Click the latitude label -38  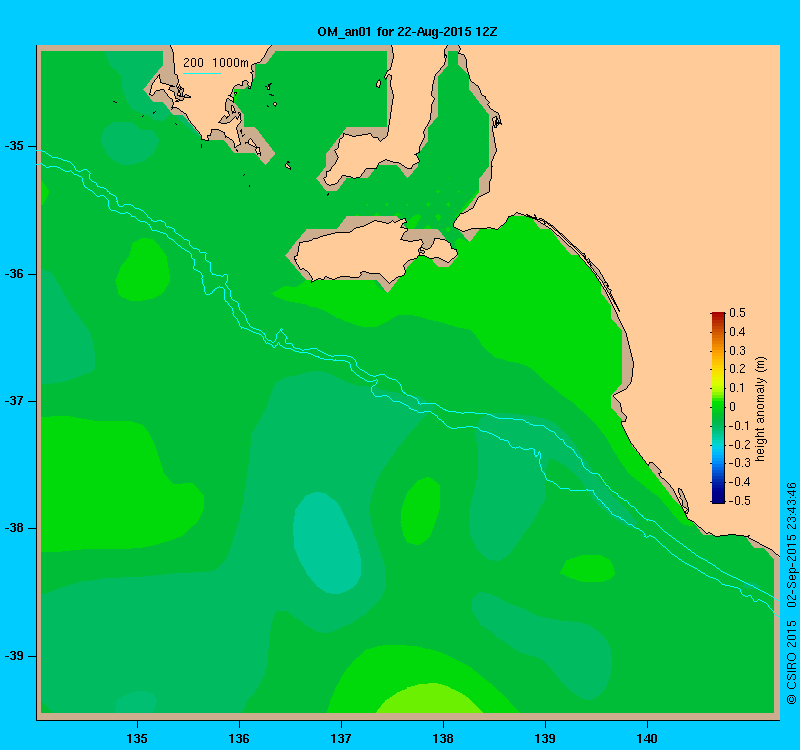tap(14, 528)
